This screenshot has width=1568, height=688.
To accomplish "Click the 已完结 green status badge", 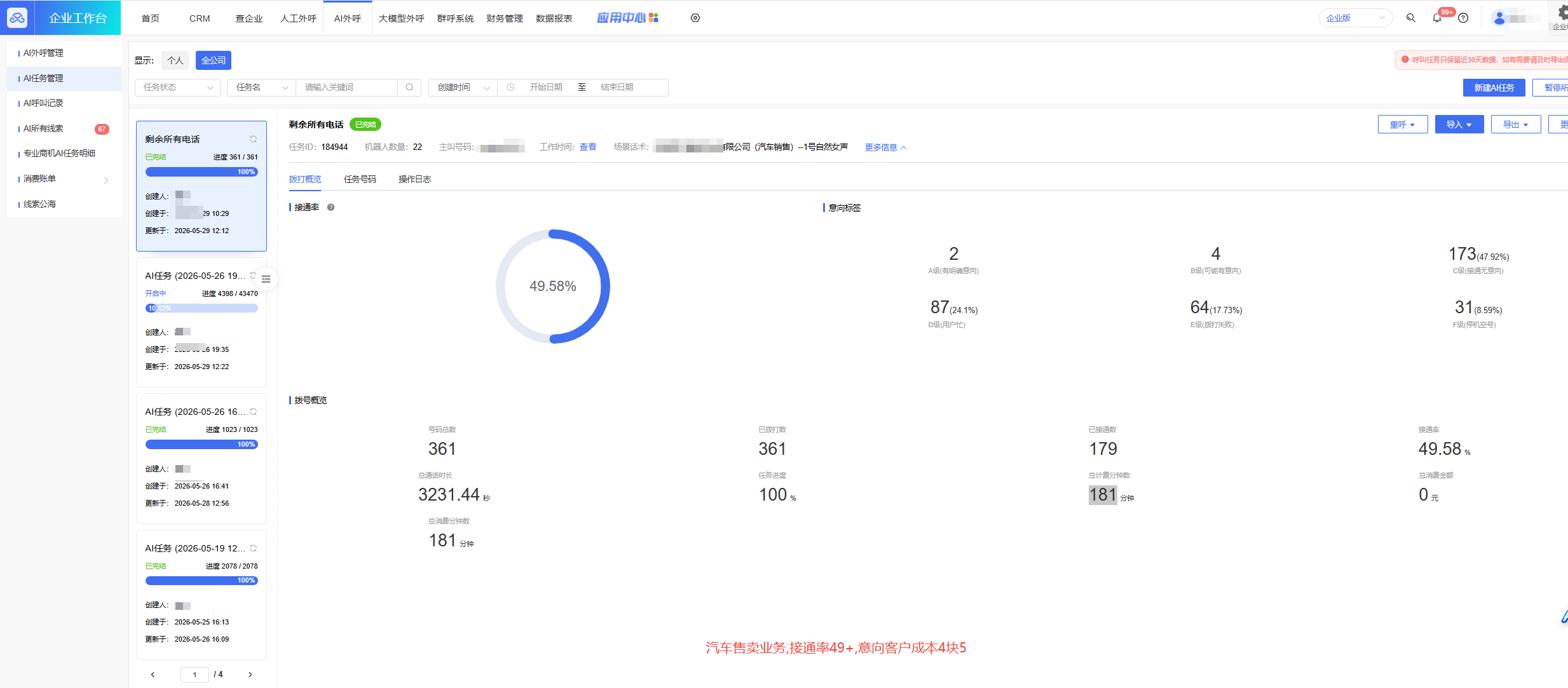I will click(x=365, y=125).
